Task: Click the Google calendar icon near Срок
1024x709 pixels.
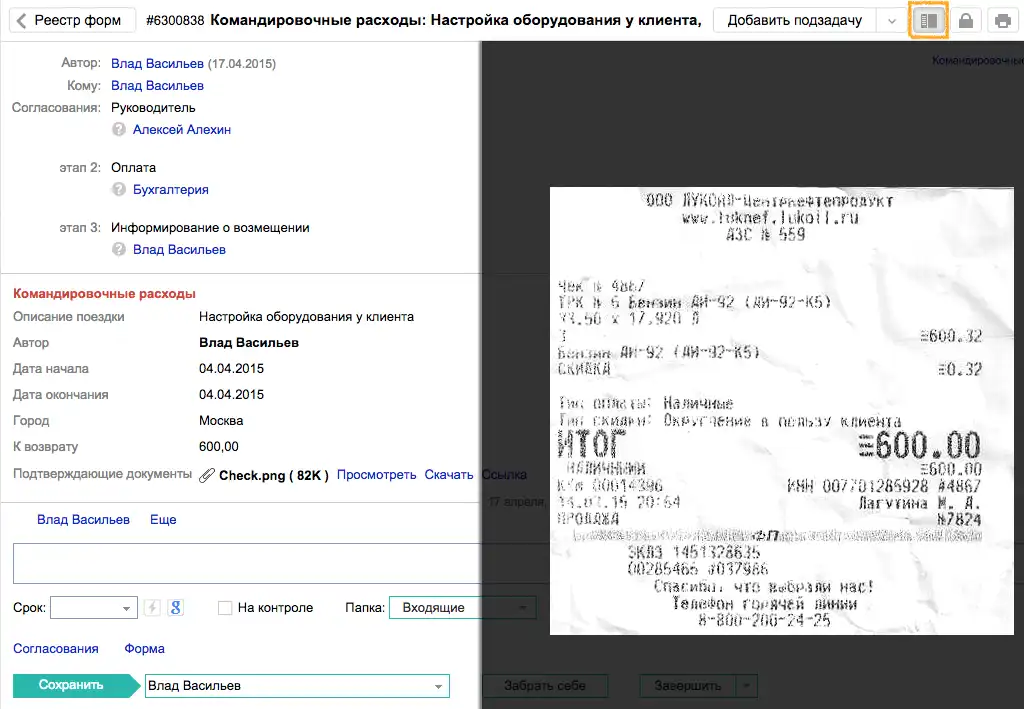Action: pyautogui.click(x=175, y=607)
